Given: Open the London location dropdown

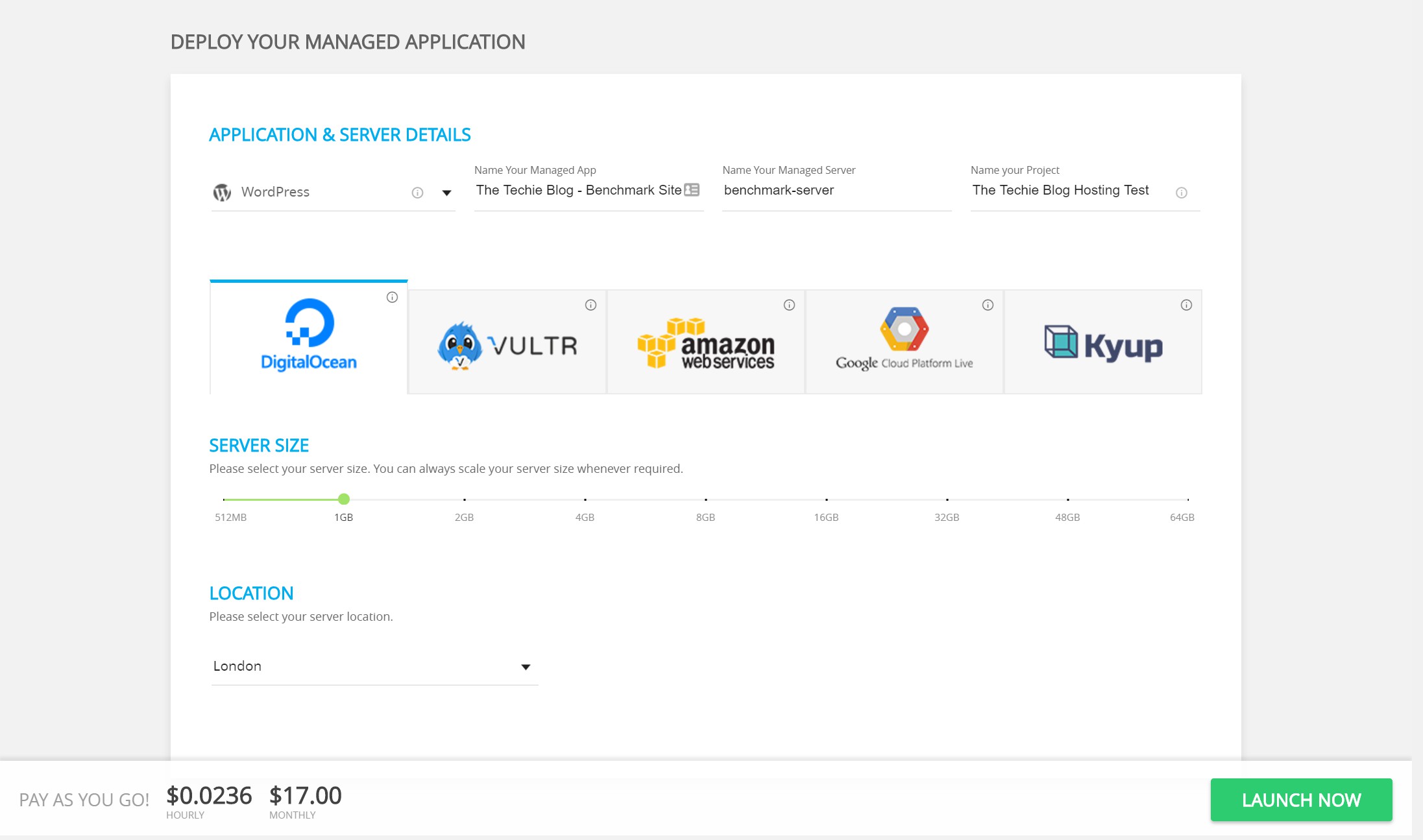Looking at the screenshot, I should (x=374, y=666).
